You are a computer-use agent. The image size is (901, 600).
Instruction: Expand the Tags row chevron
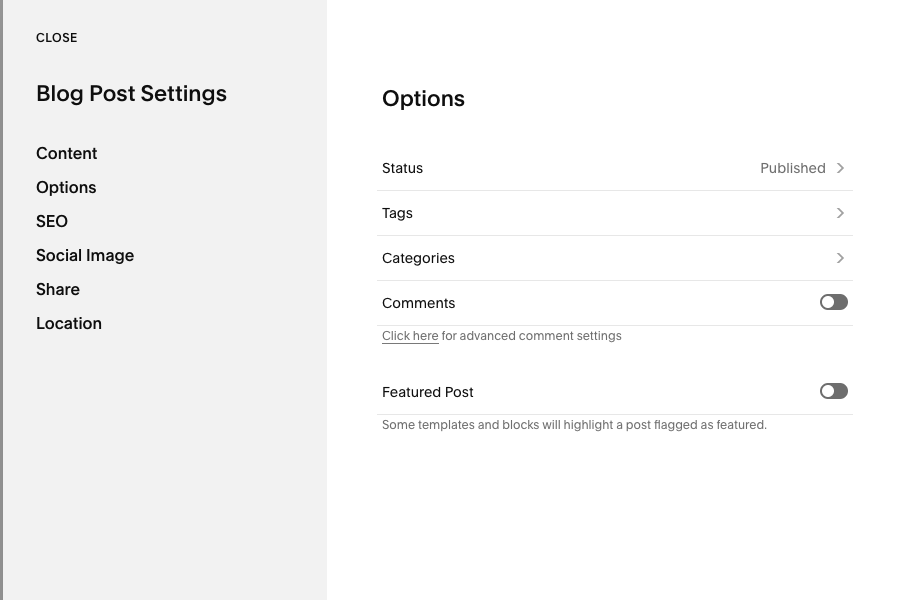840,213
